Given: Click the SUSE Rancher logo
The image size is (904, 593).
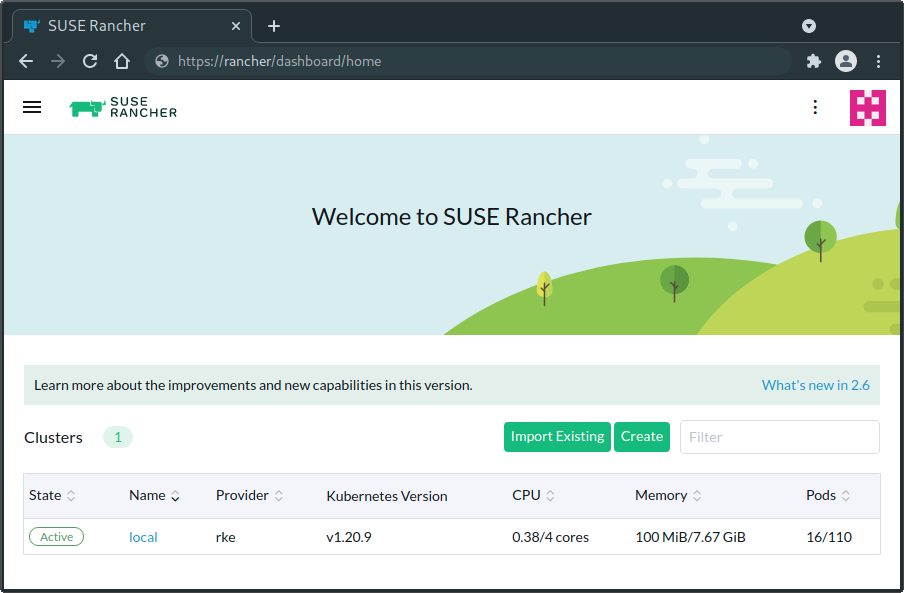Looking at the screenshot, I should pos(123,107).
